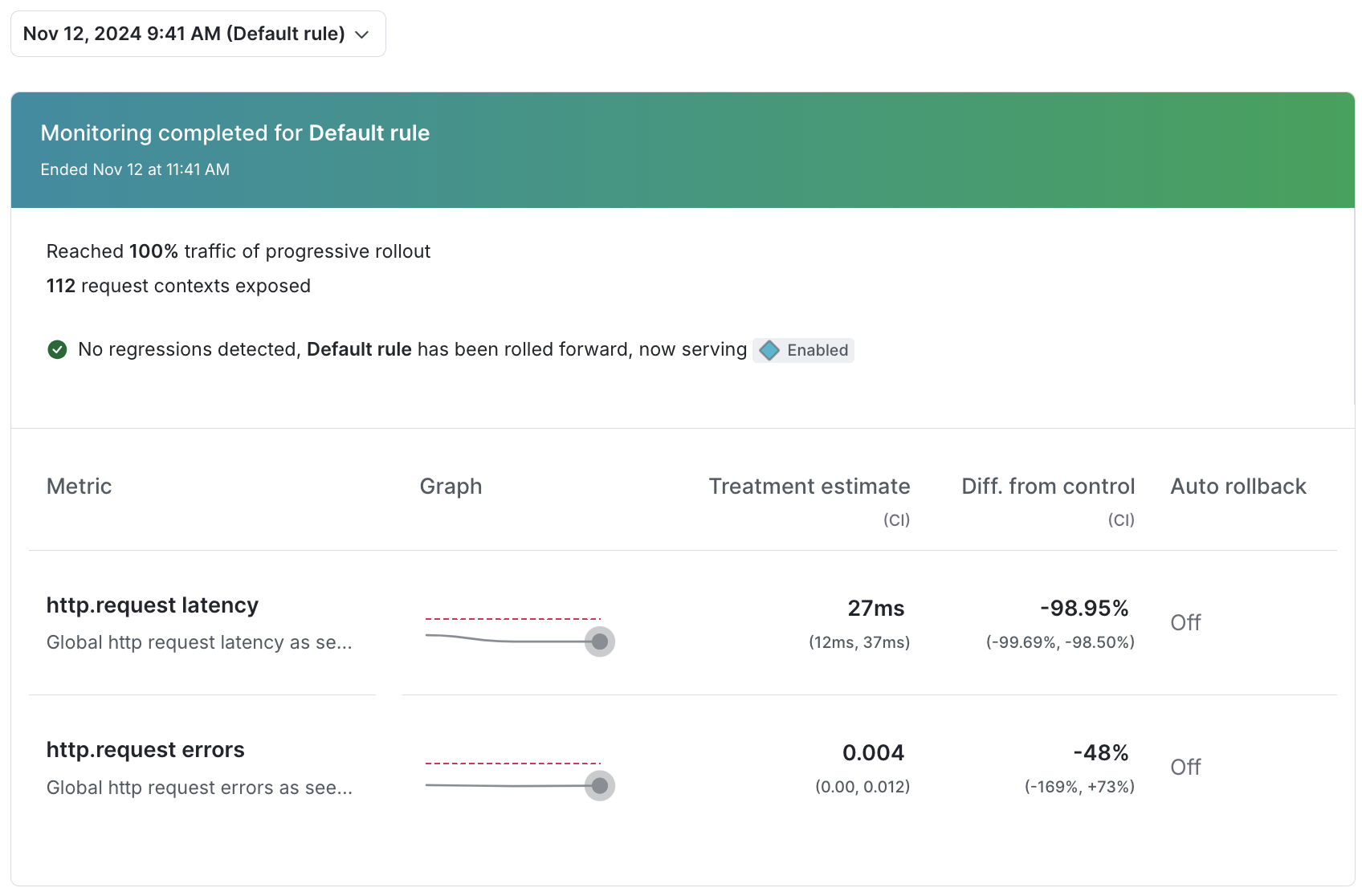This screenshot has width=1362, height=896.
Task: Toggle Auto rollback for http.request latency
Action: (x=1186, y=622)
